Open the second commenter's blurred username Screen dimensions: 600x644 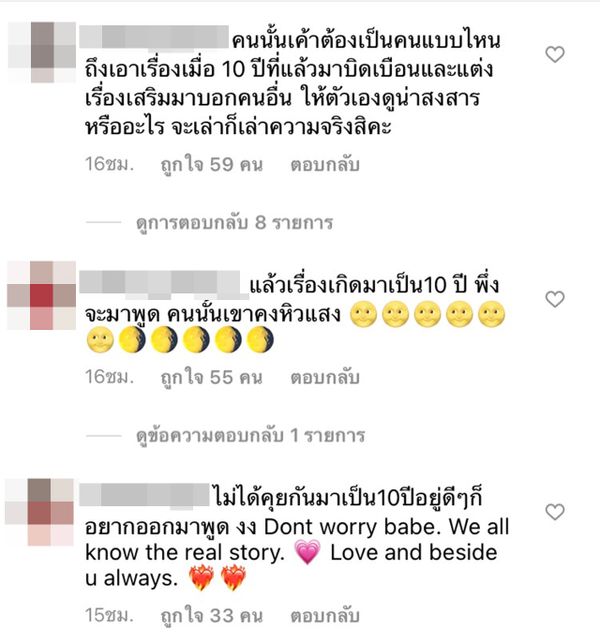[160, 282]
